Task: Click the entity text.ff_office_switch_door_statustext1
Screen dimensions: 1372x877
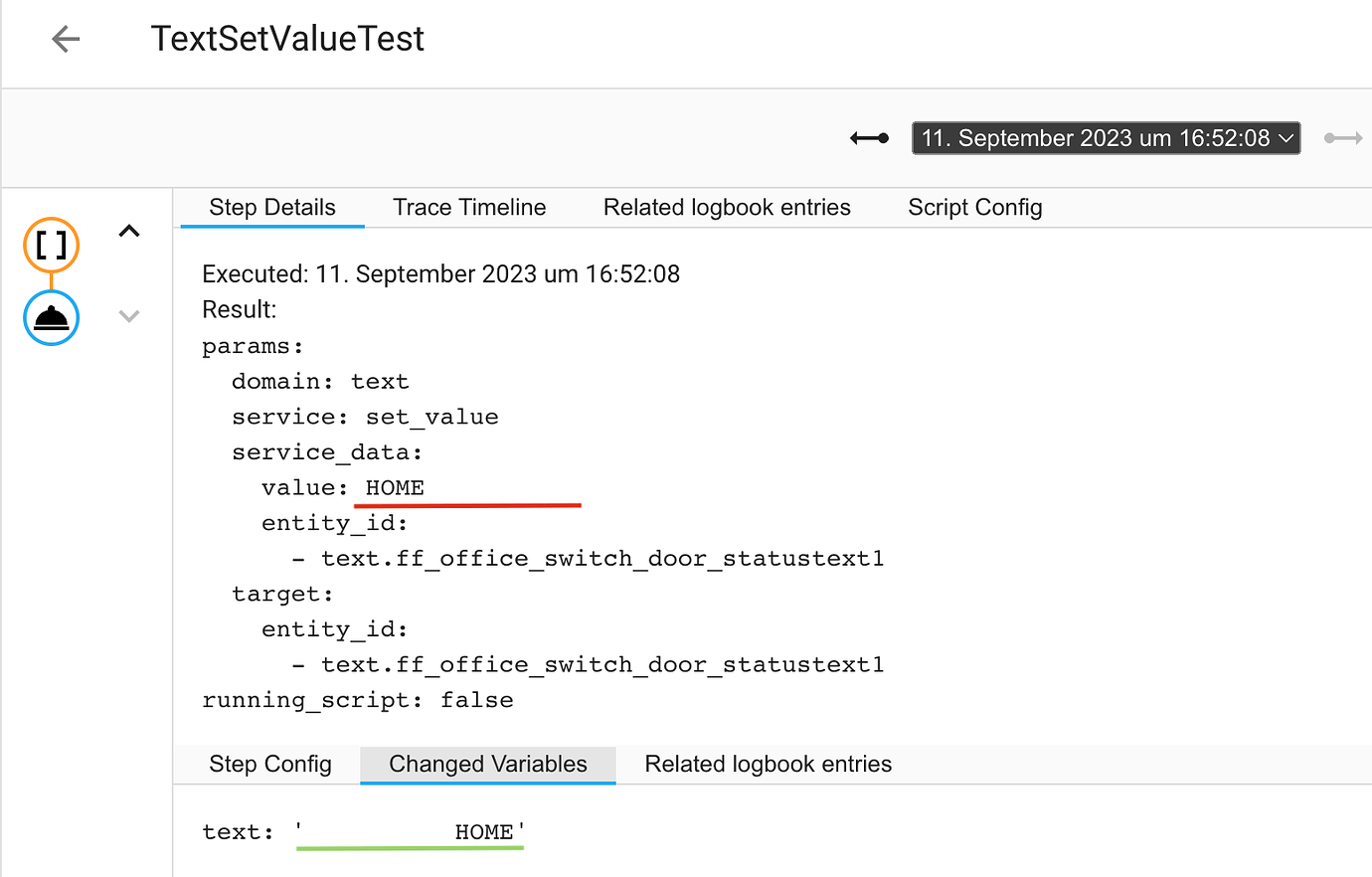Action: (601, 558)
